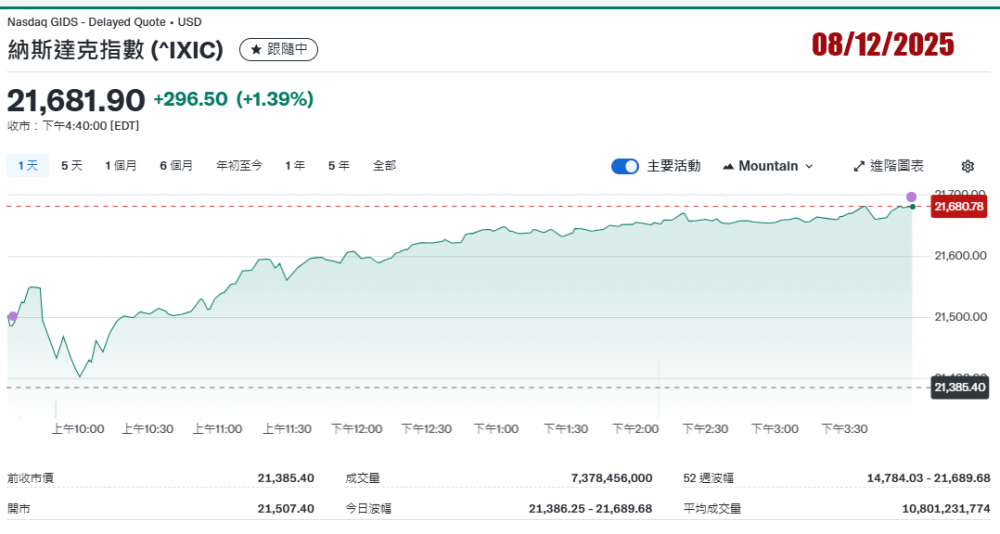Click the 下午2:00 time axis label
This screenshot has height=534, width=1000.
pyautogui.click(x=636, y=429)
